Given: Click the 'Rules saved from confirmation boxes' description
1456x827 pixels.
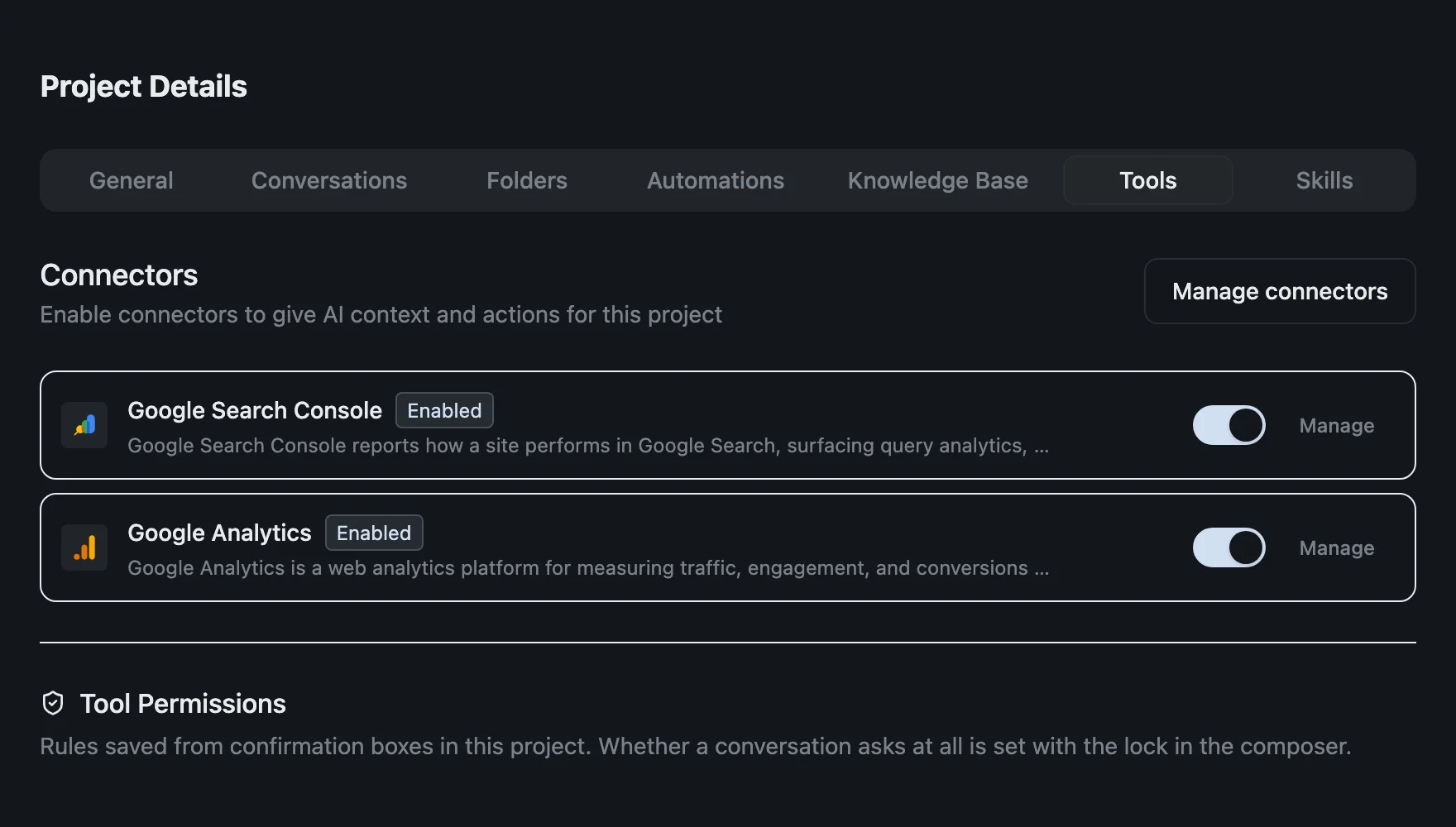Looking at the screenshot, I should pos(696,746).
